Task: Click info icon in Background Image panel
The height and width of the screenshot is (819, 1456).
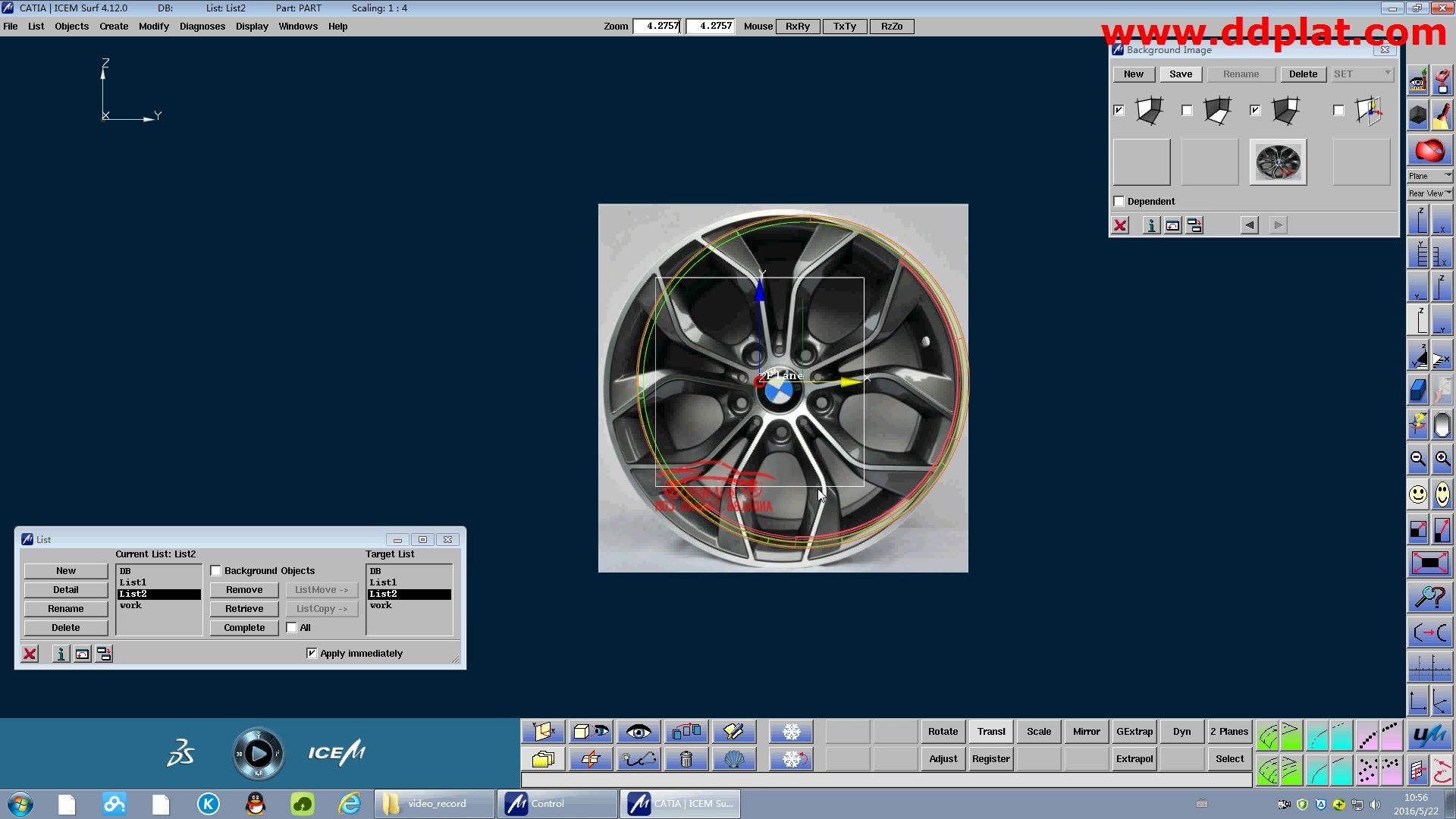Action: coord(1150,226)
